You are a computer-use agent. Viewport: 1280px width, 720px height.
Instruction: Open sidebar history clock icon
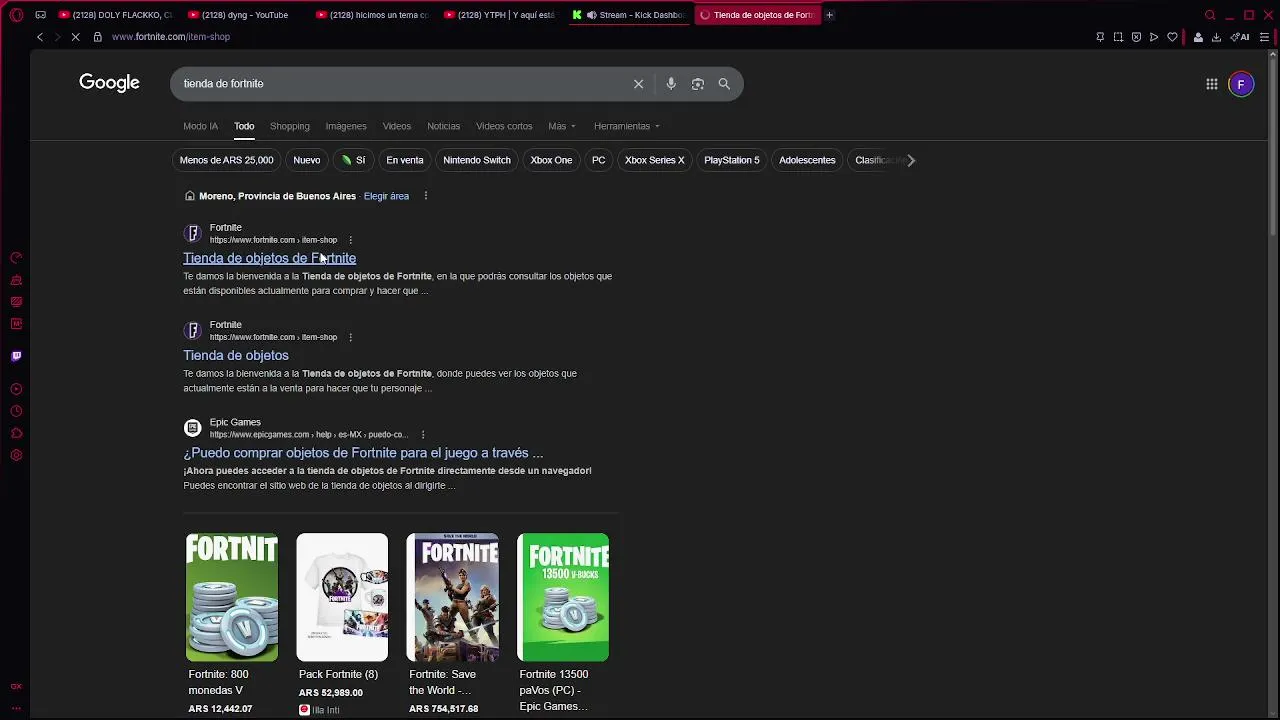(16, 411)
